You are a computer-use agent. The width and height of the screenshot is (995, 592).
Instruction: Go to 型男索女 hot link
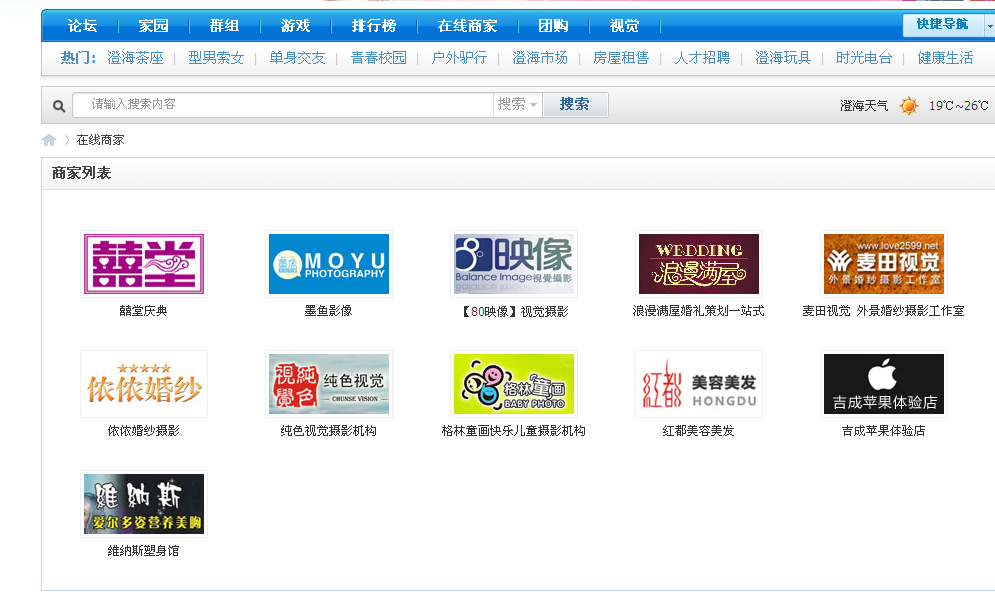coord(216,58)
